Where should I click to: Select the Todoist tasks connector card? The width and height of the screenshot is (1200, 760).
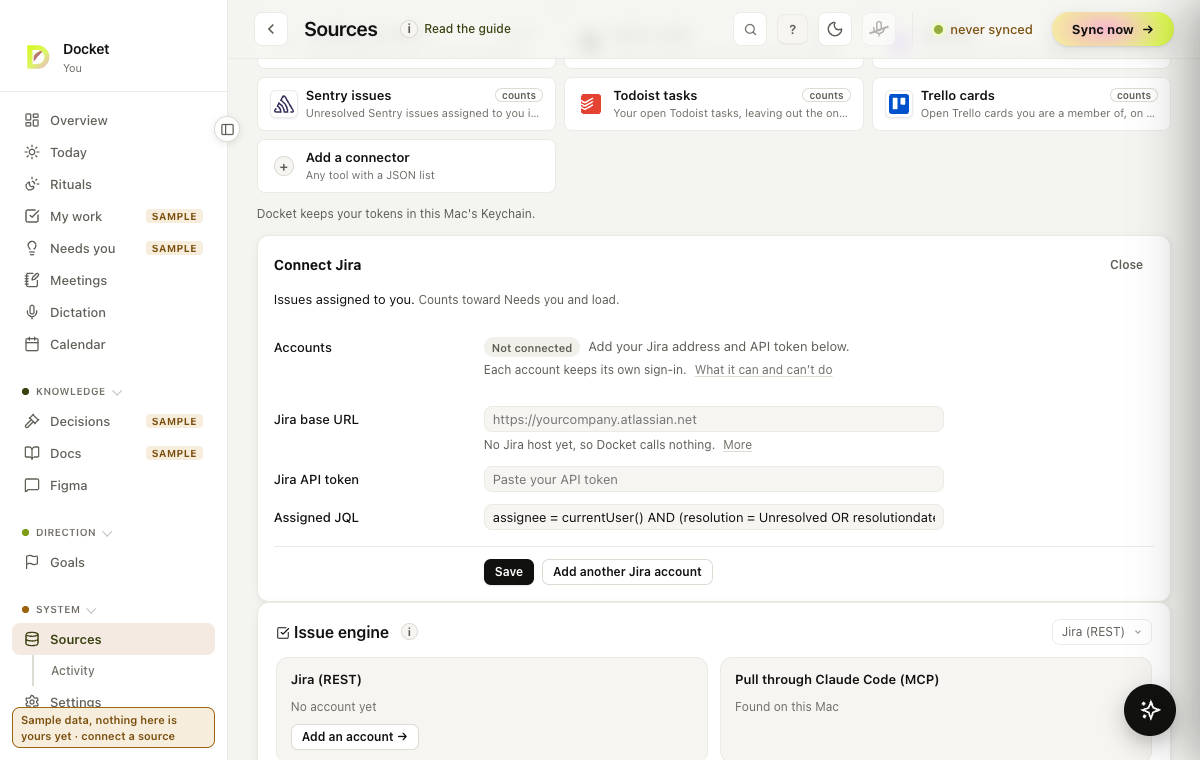[x=713, y=104]
